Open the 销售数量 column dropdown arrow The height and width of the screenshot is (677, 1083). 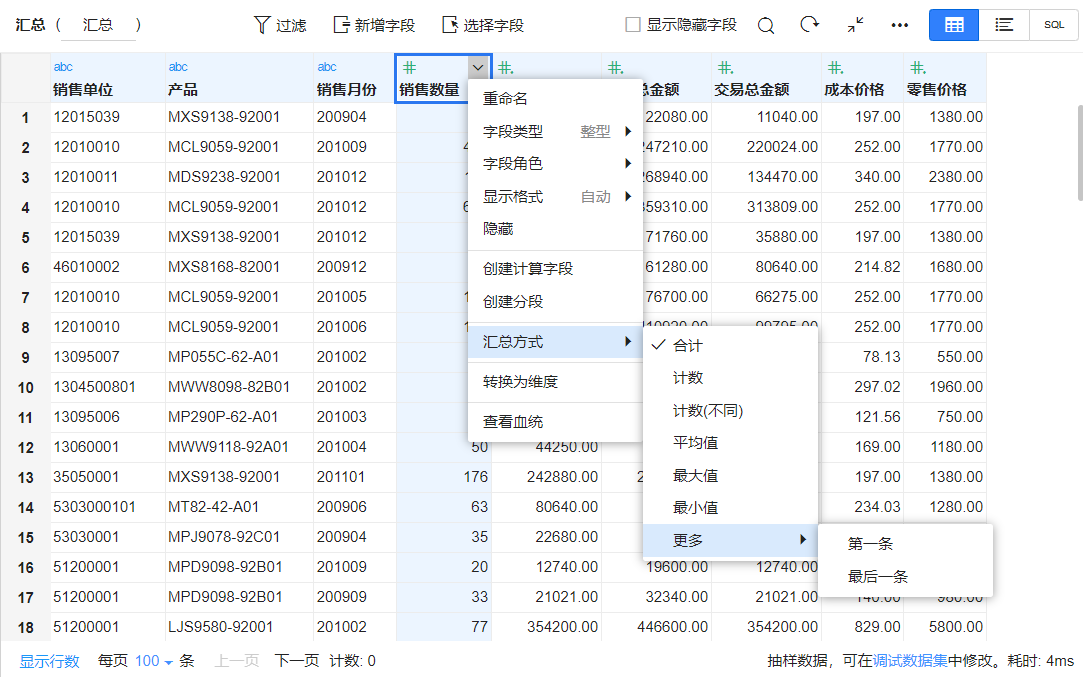(478, 67)
